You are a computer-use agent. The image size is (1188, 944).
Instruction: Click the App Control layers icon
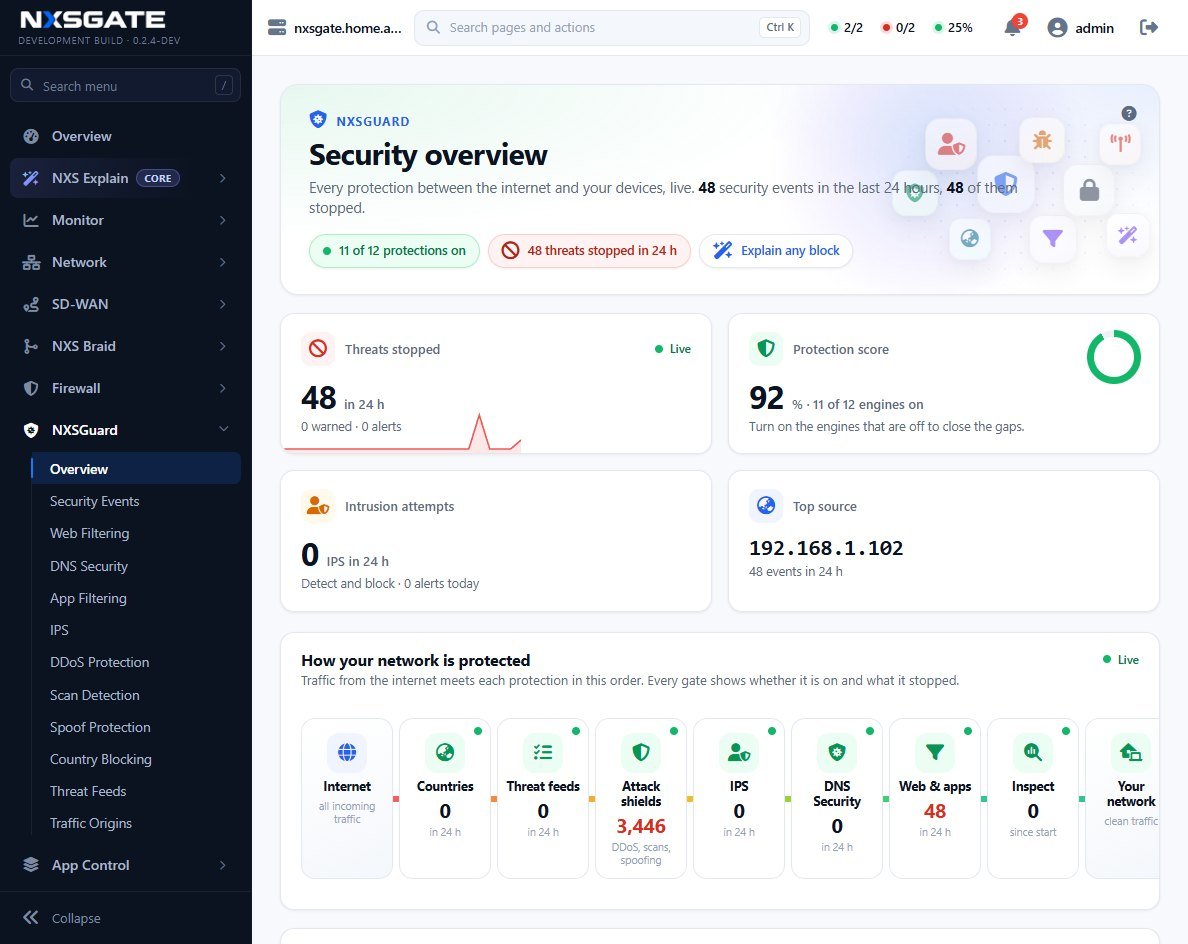(31, 865)
